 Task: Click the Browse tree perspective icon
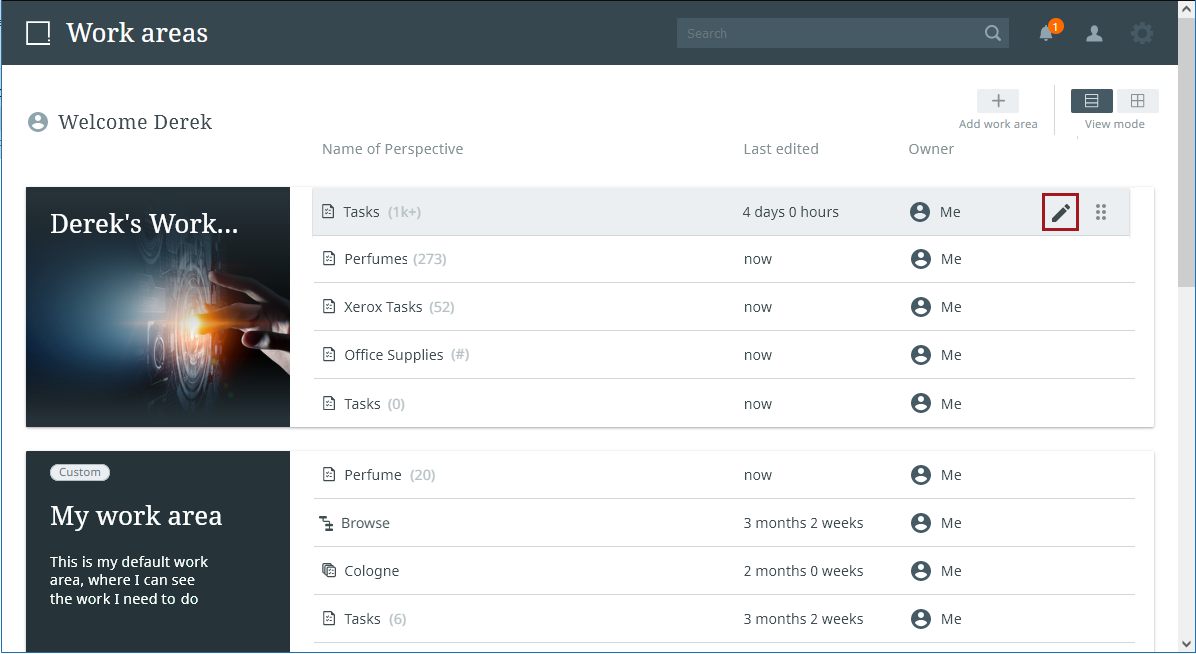coord(326,523)
